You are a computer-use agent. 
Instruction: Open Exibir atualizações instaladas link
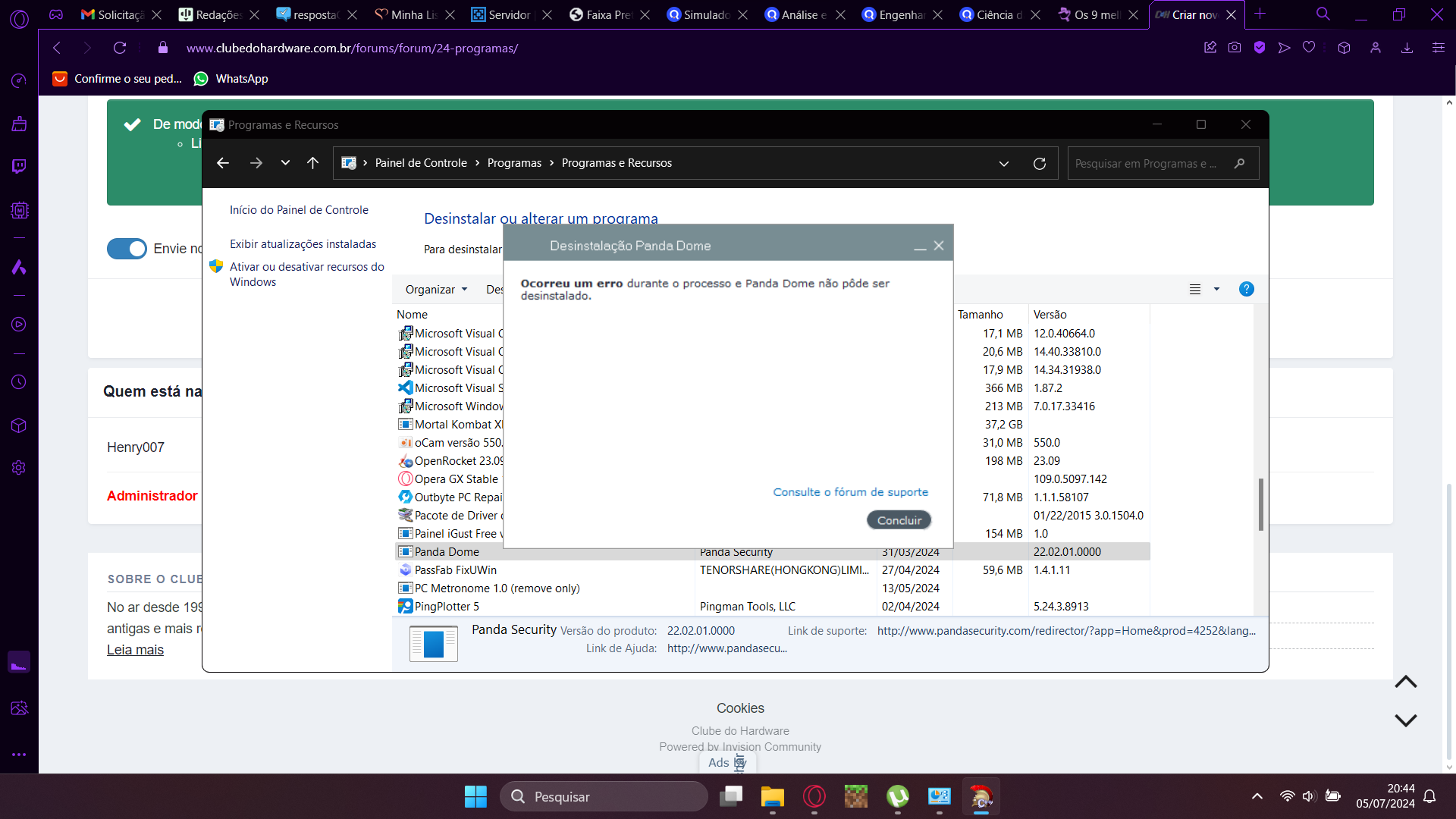303,244
